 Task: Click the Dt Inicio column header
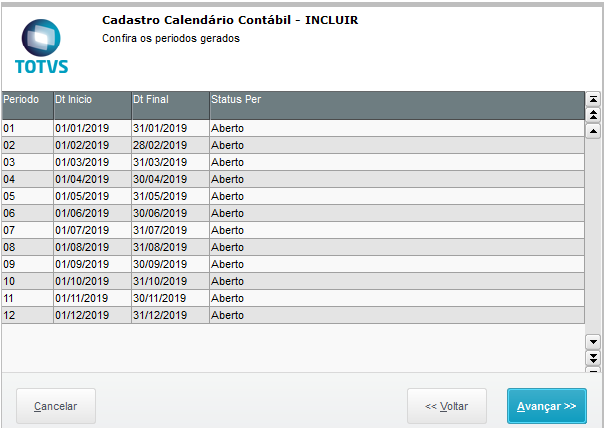[93, 105]
